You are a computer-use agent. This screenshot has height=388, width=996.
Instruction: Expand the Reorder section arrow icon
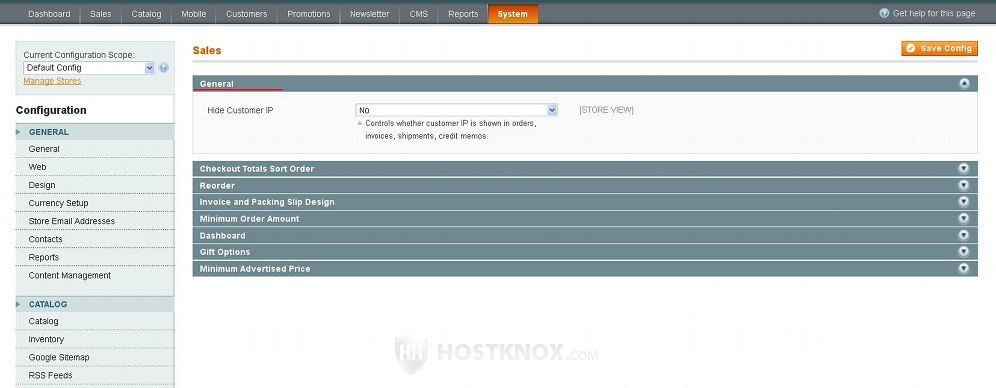pos(964,185)
